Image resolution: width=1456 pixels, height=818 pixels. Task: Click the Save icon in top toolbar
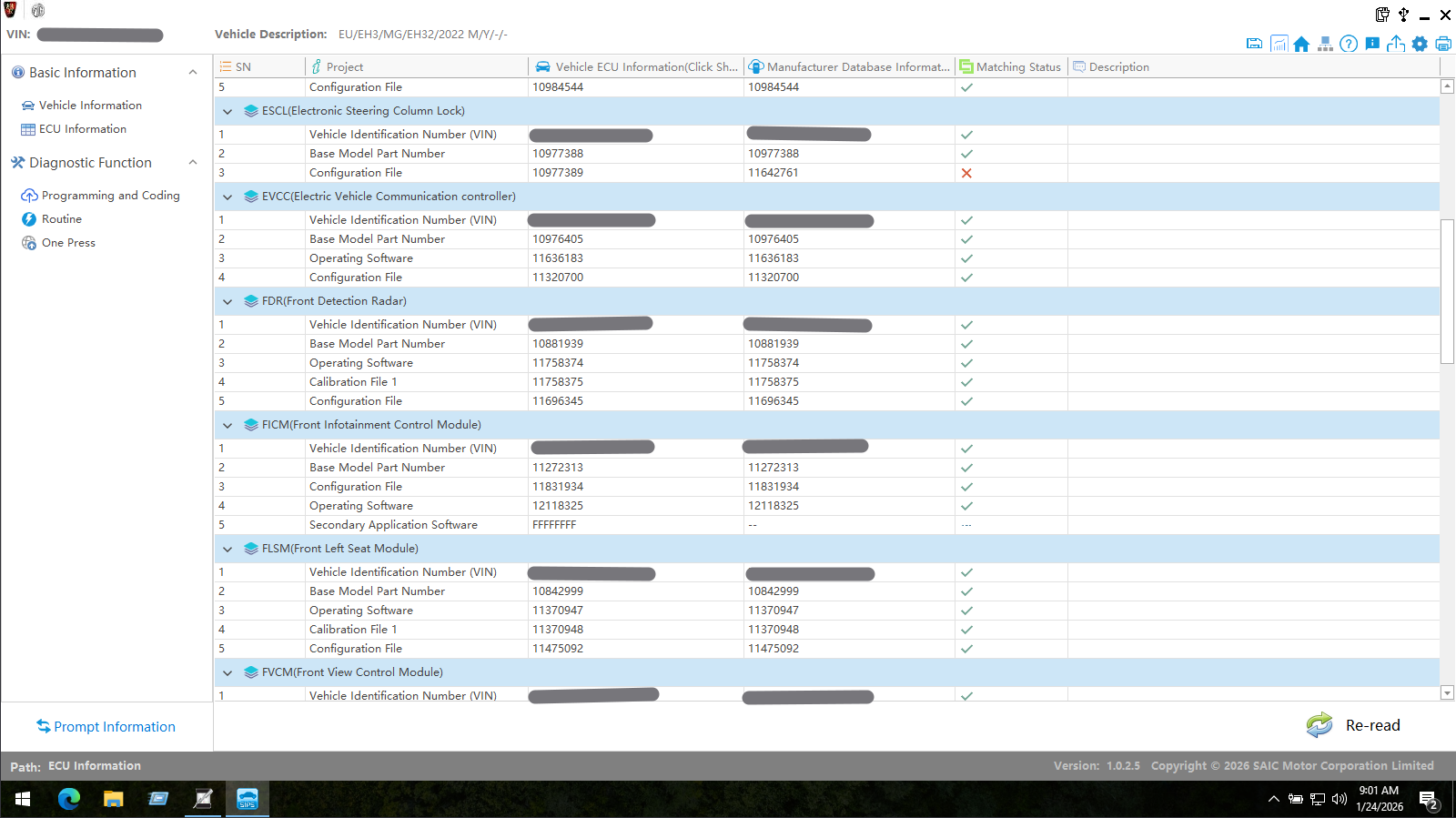pyautogui.click(x=1254, y=44)
